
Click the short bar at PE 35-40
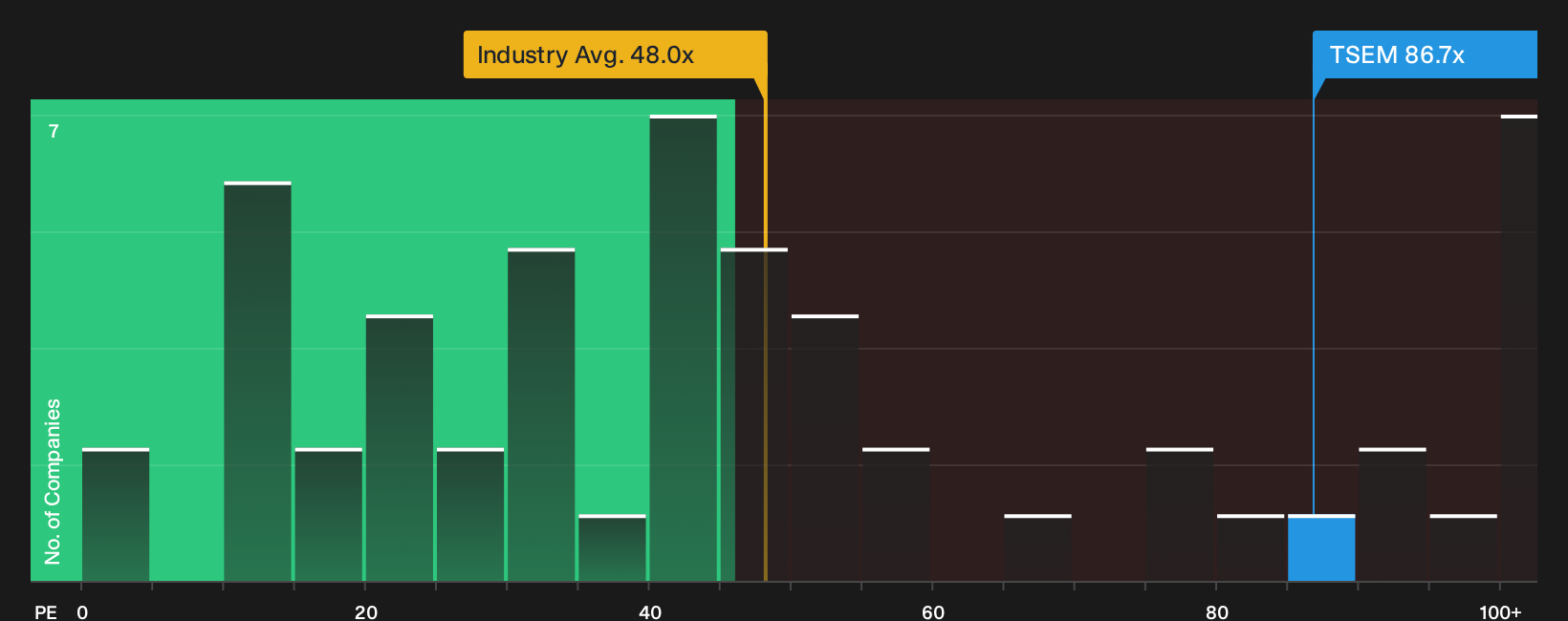pos(612,547)
